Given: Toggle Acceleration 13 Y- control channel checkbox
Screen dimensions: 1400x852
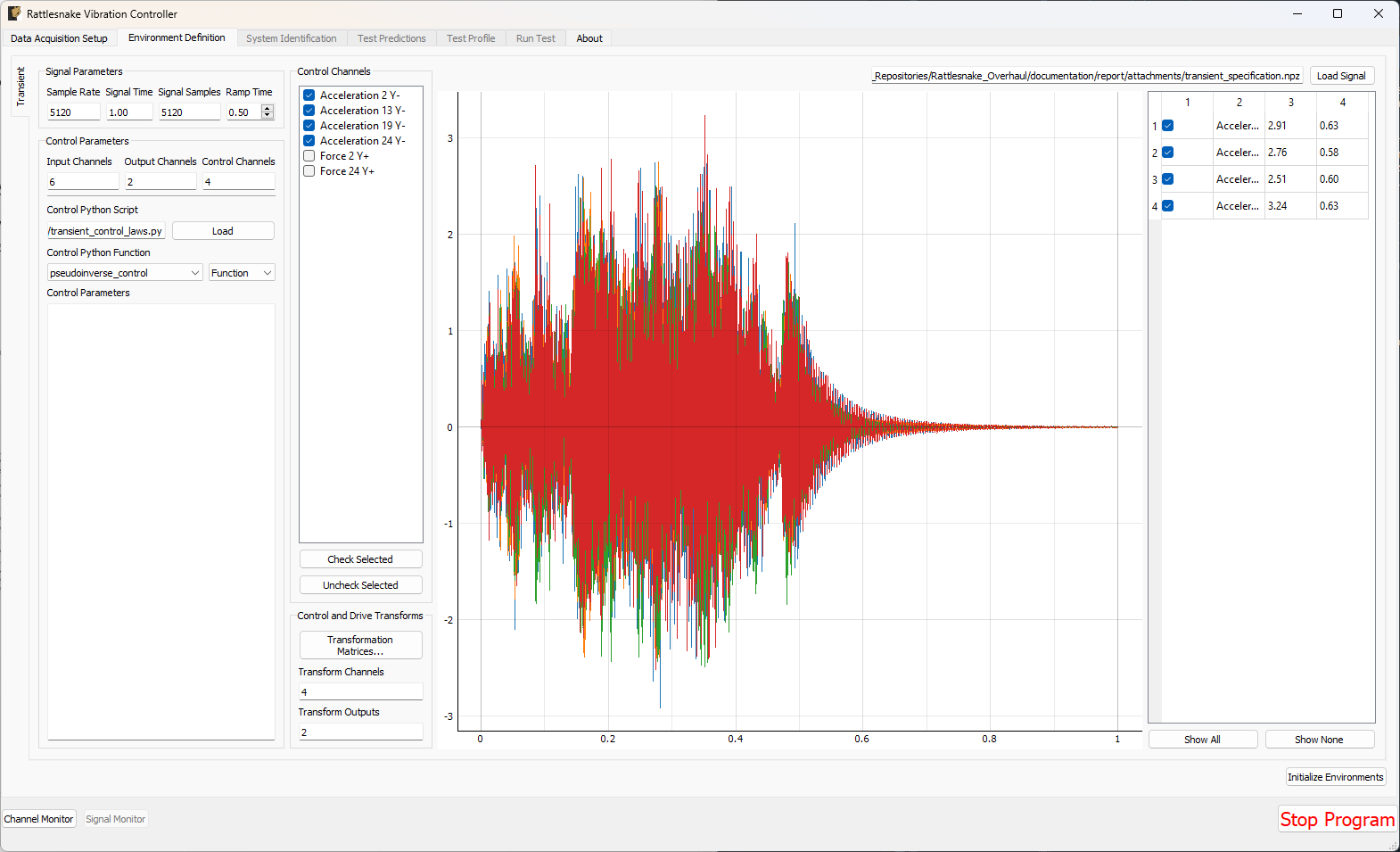Looking at the screenshot, I should click(x=309, y=111).
